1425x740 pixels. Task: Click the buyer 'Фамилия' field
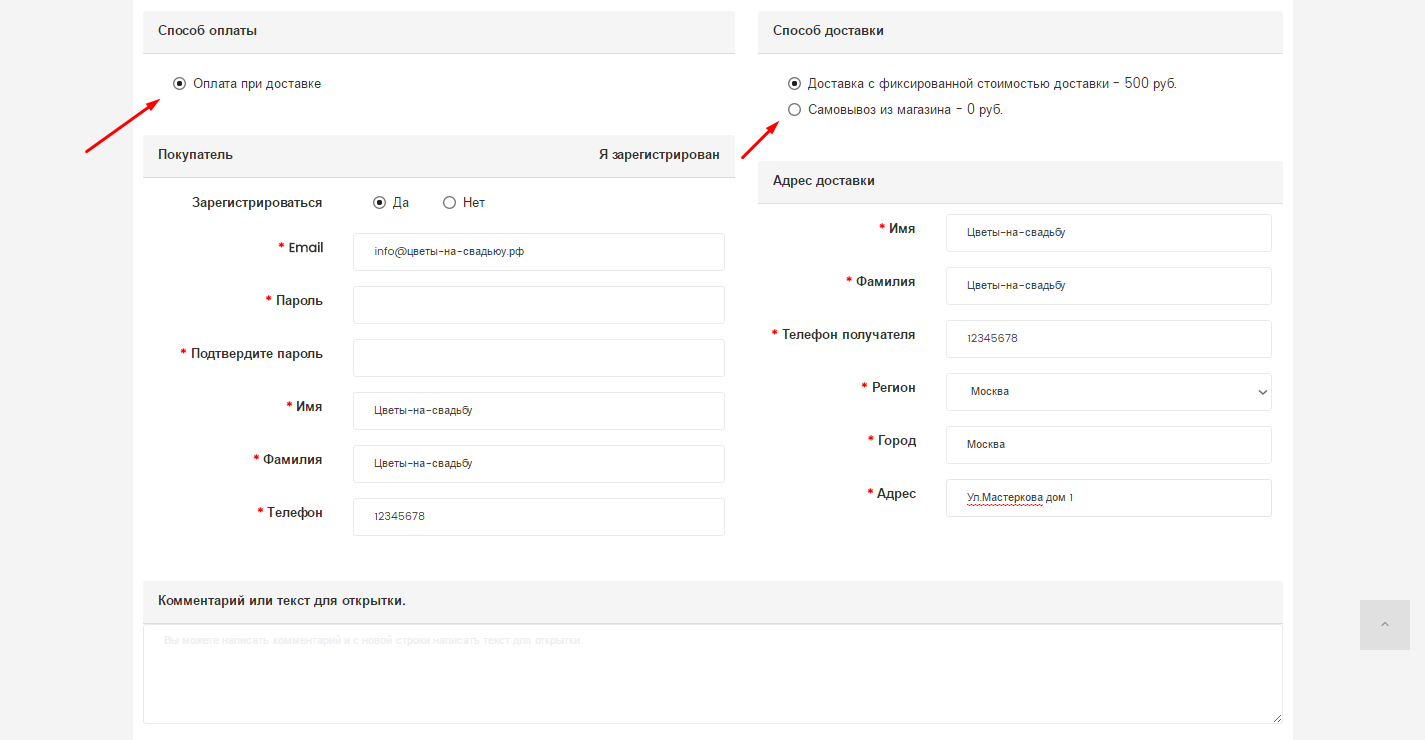(x=538, y=464)
